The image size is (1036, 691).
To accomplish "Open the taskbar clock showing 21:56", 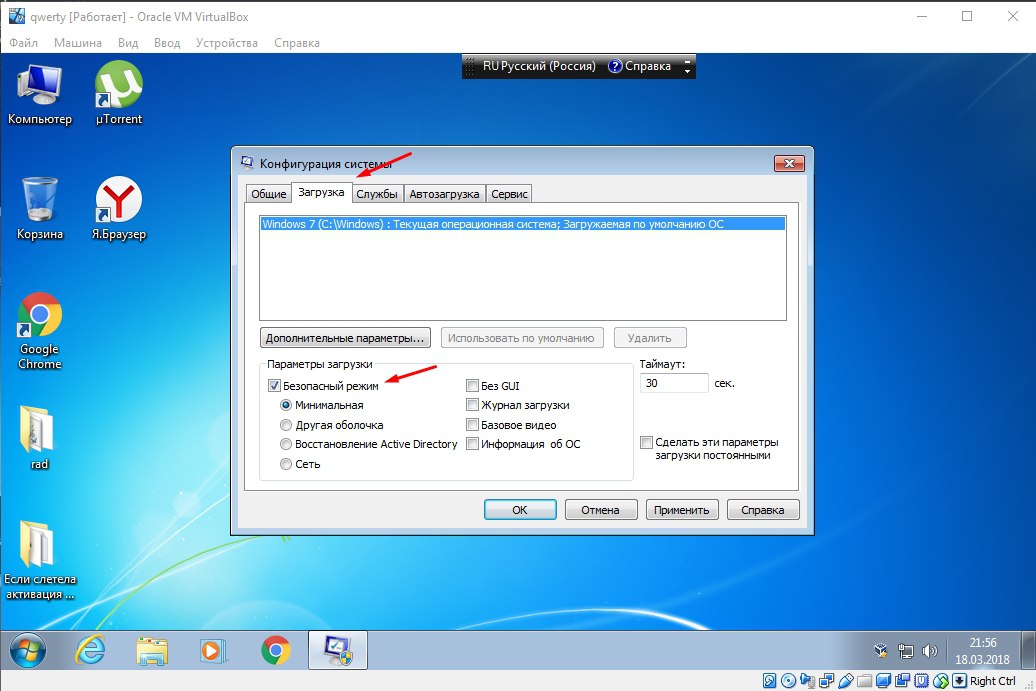I will [982, 651].
